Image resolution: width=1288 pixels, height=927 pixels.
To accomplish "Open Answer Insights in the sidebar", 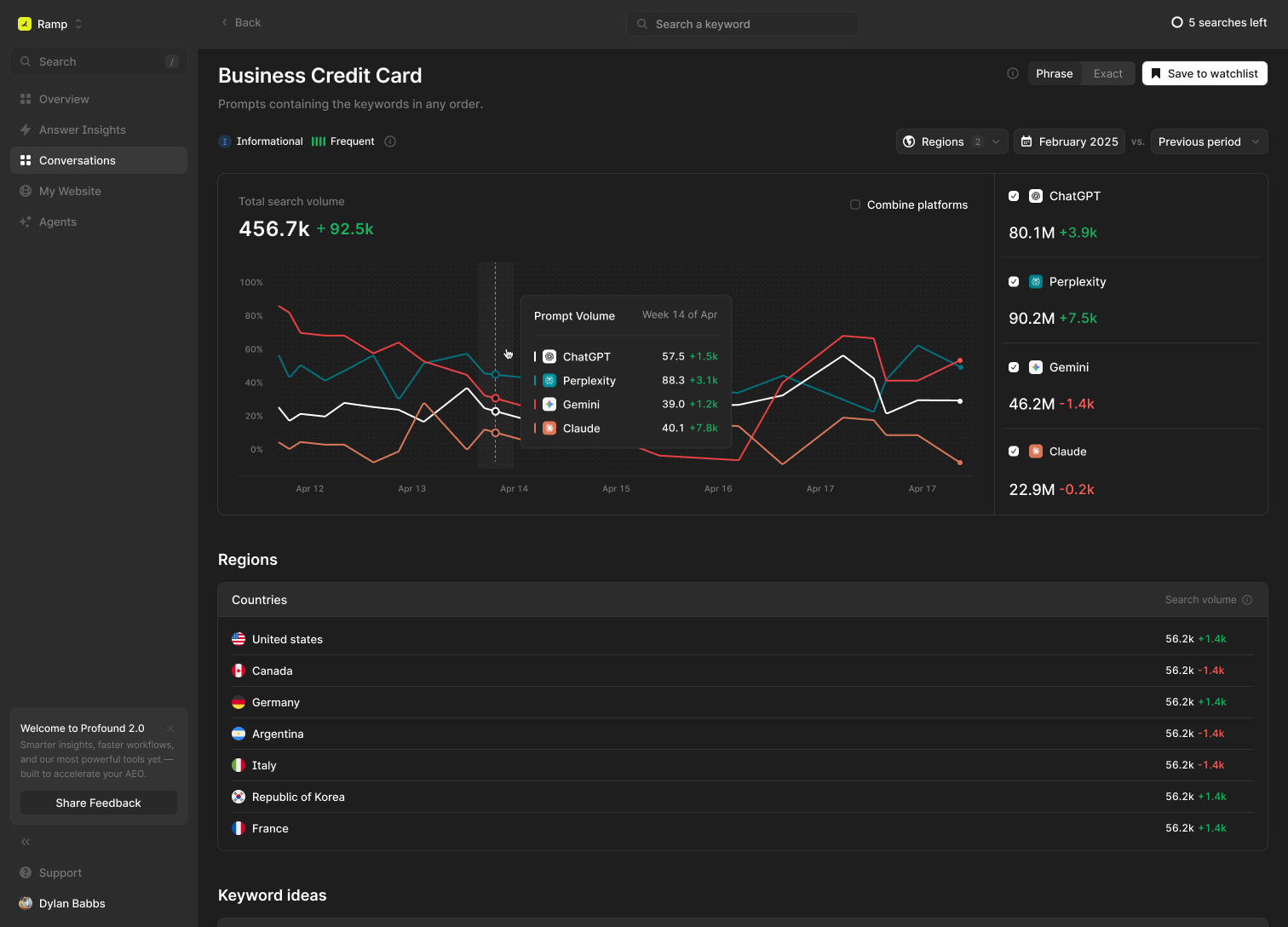I will [x=99, y=130].
